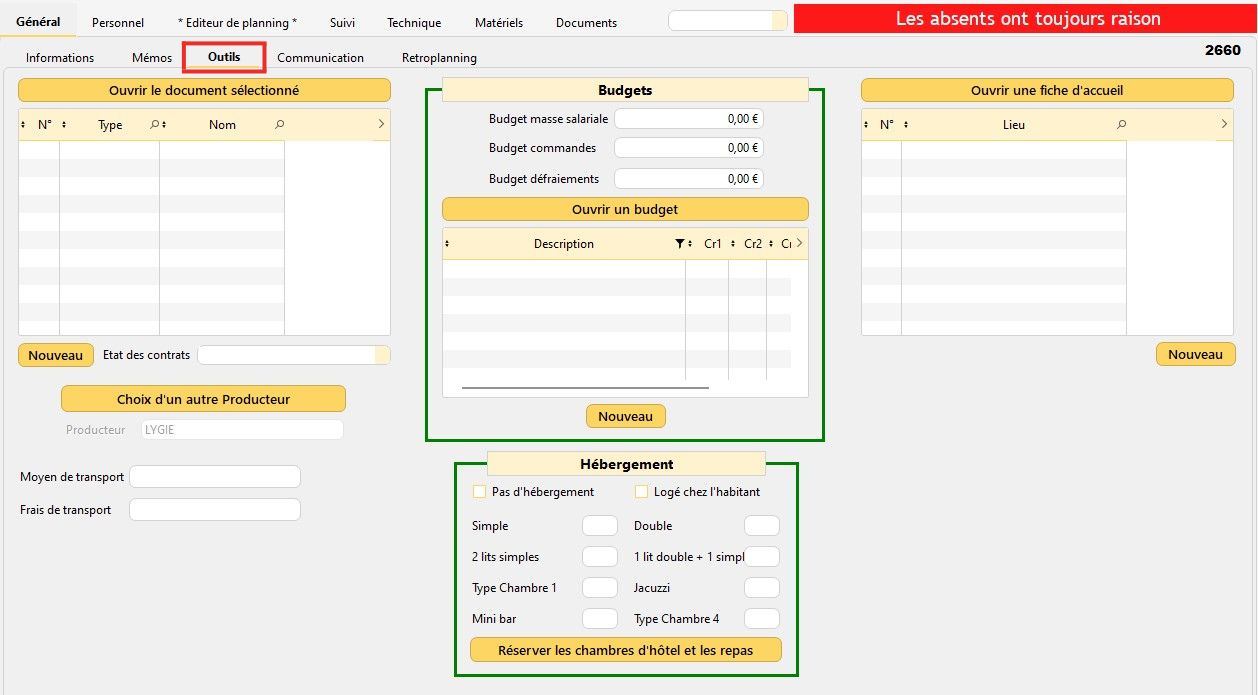Click sort arrows before Description column
1258x695 pixels.
coord(447,244)
